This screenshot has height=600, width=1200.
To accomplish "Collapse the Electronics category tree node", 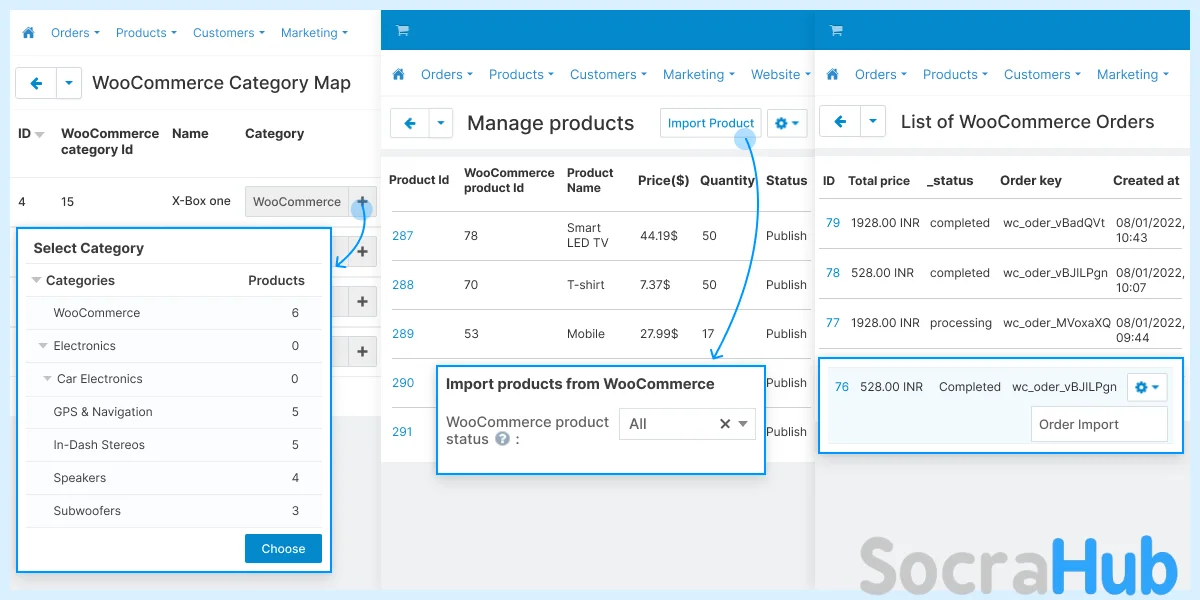I will point(43,346).
